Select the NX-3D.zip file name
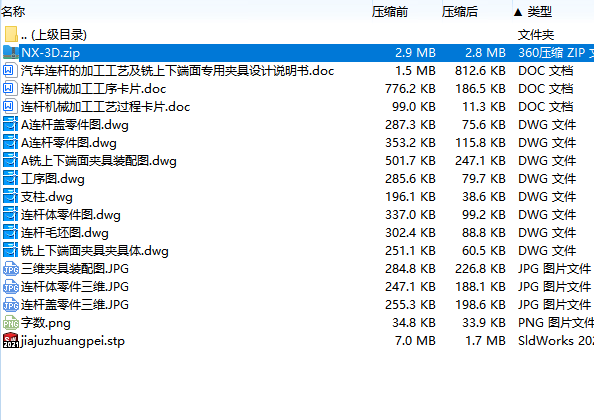594x420 pixels. click(x=50, y=53)
